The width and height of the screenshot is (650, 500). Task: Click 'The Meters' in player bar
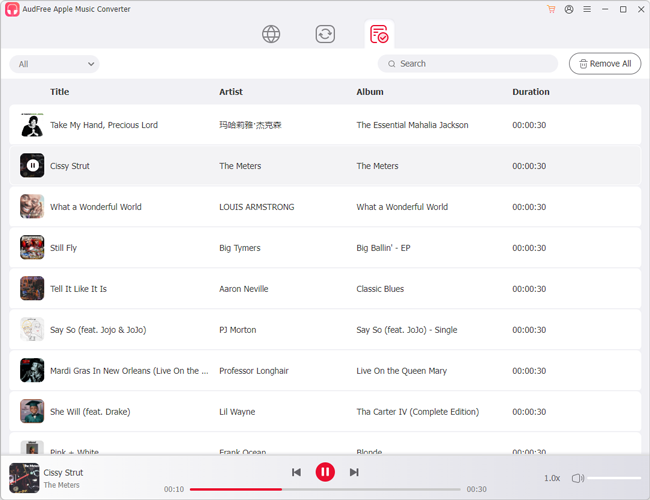click(x=61, y=485)
